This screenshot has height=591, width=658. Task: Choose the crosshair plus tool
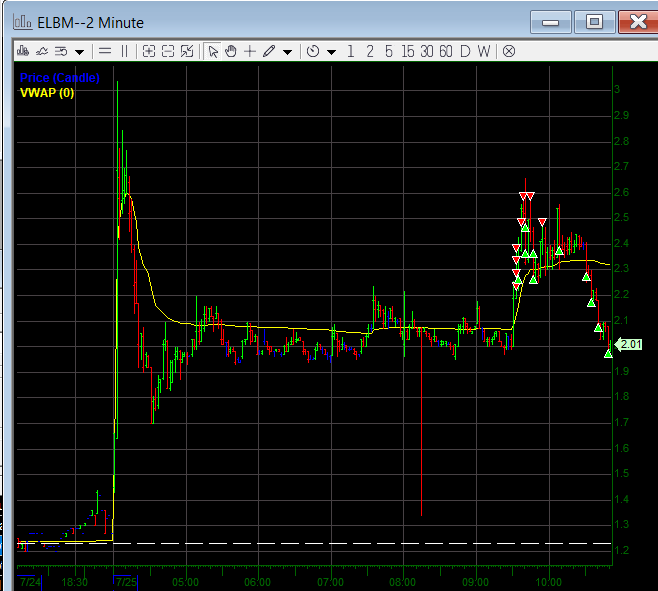tap(250, 51)
